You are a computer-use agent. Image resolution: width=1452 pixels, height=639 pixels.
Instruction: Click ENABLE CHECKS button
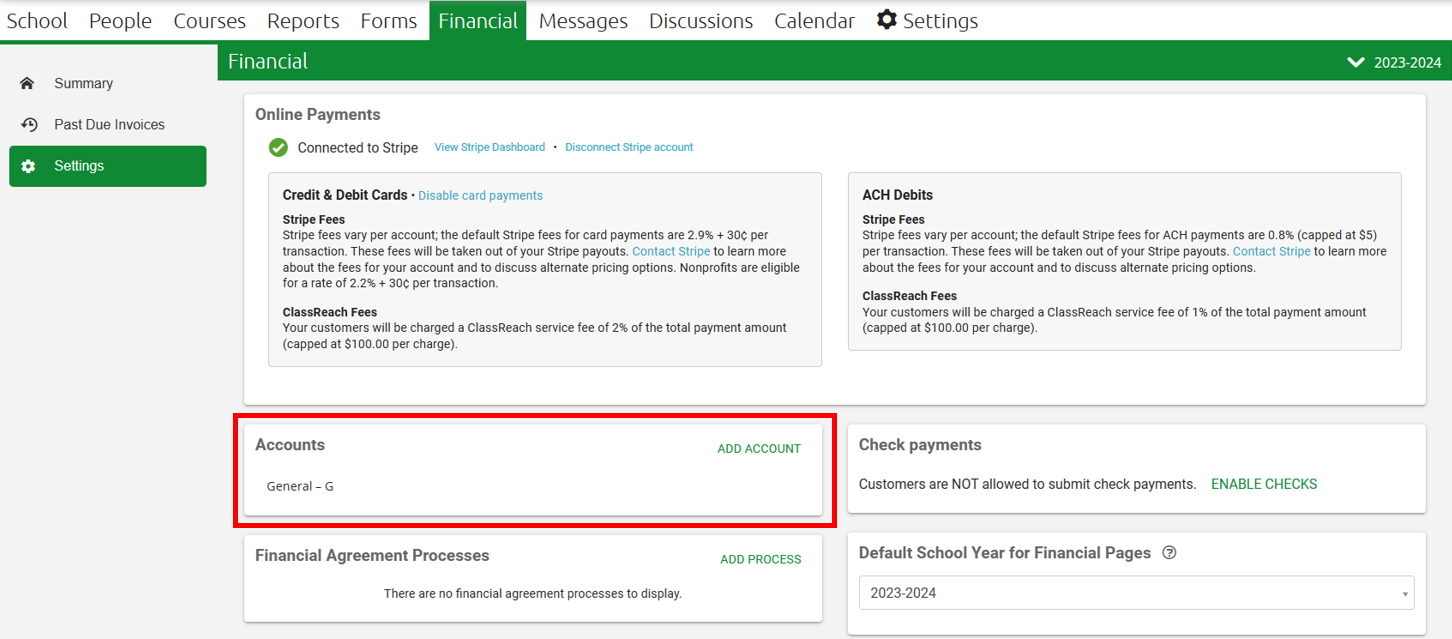click(1264, 484)
